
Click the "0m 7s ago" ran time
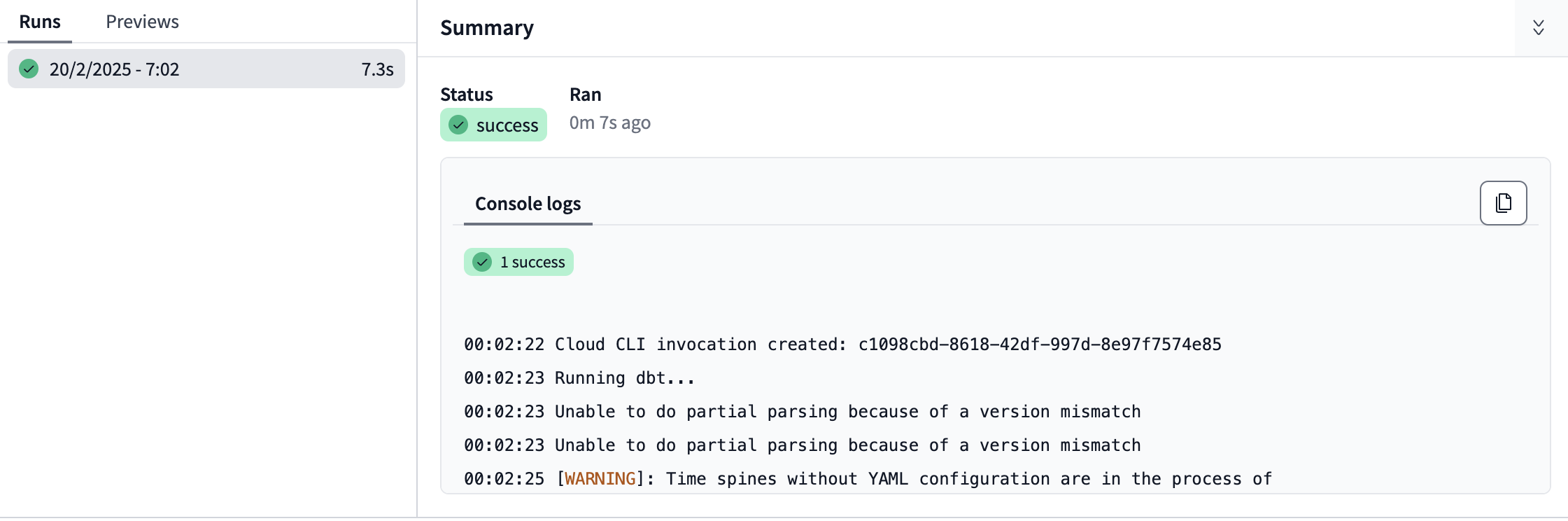coord(609,123)
